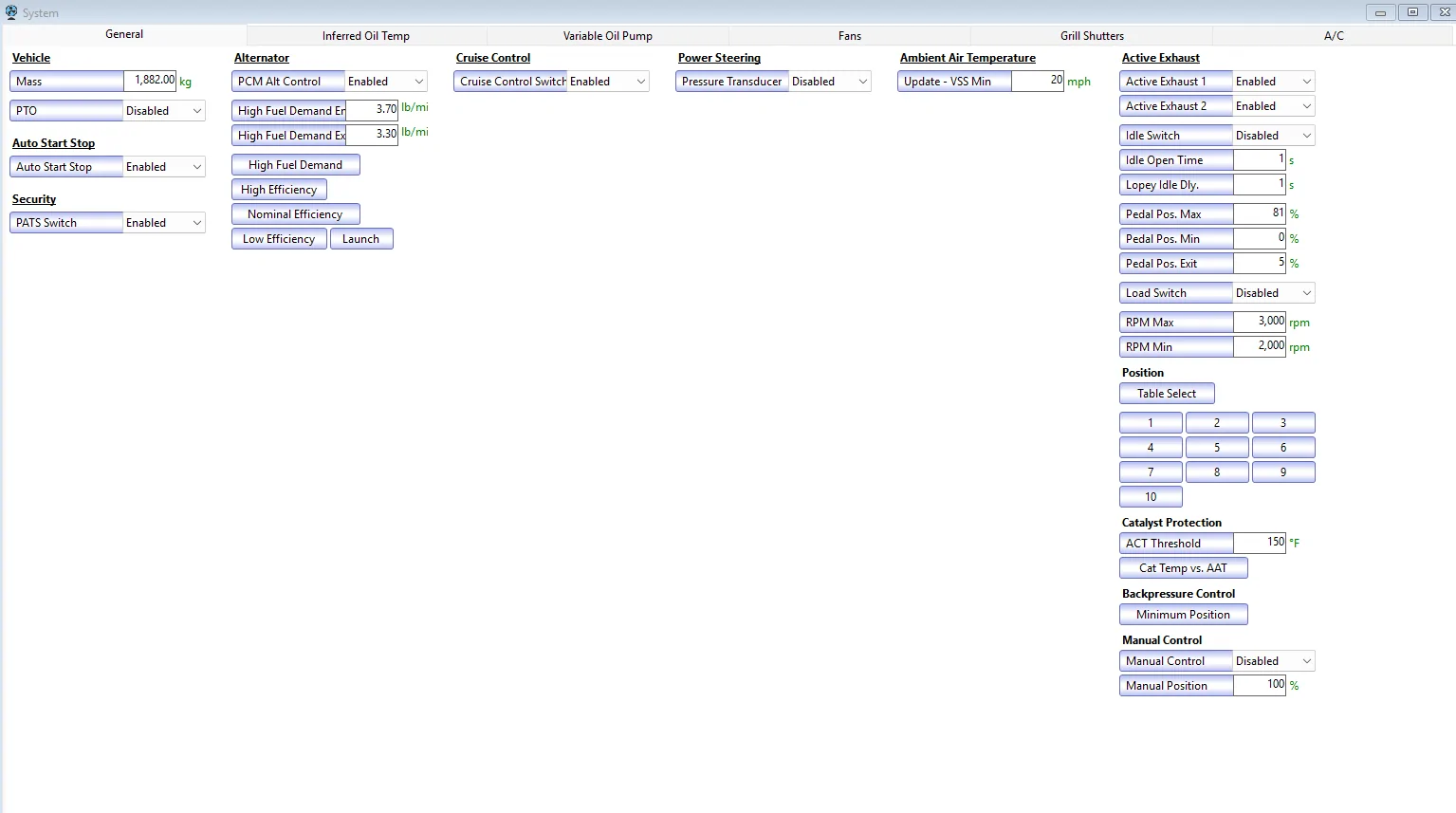Edit the ACT Threshold value

pos(1260,543)
